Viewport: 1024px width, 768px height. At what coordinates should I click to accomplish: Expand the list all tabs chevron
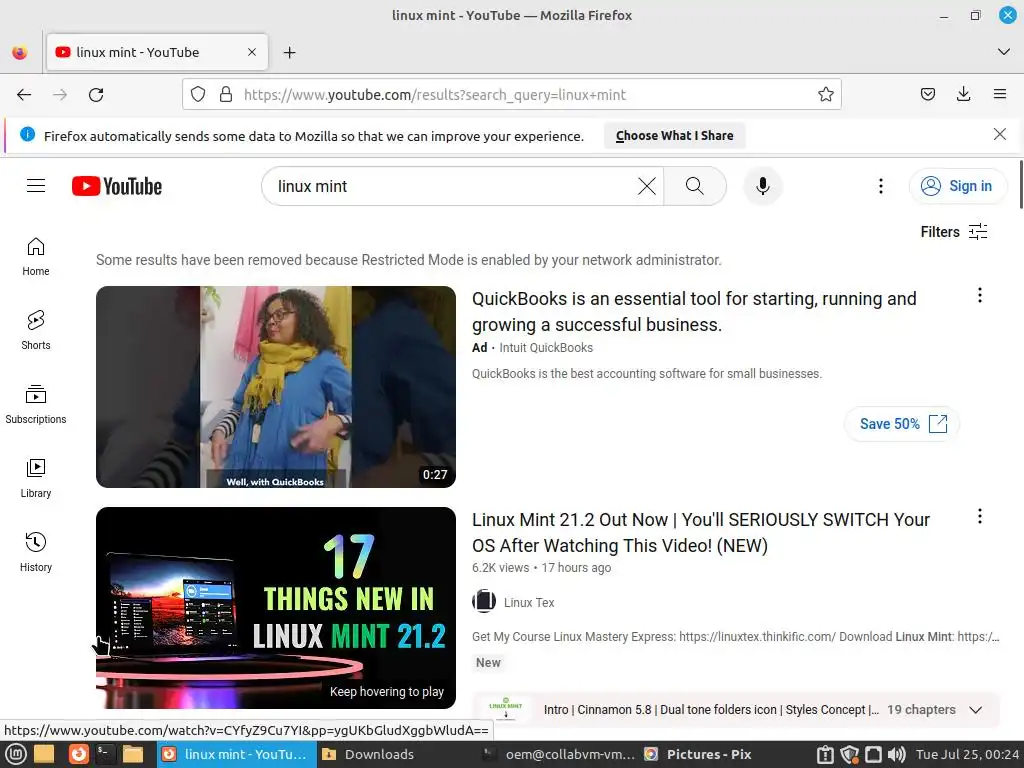1004,52
